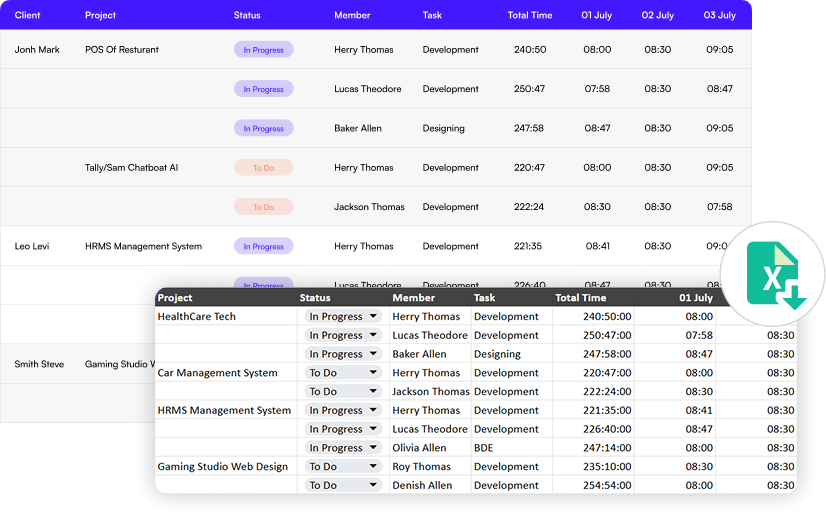Select the 07:58 cell in Jackson Thomas top row
Viewport: 826px width, 518px height.
(720, 207)
